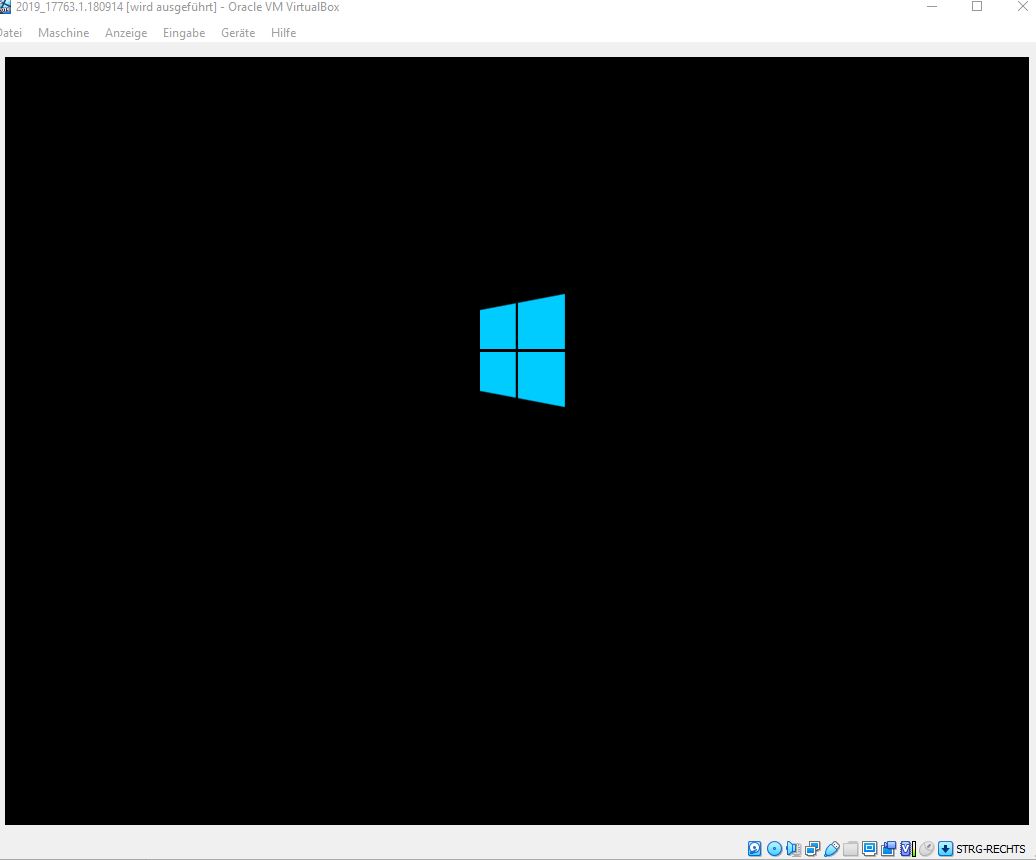Viewport: 1036px width, 860px height.
Task: Minimize the VirtualBox window
Action: click(x=932, y=7)
